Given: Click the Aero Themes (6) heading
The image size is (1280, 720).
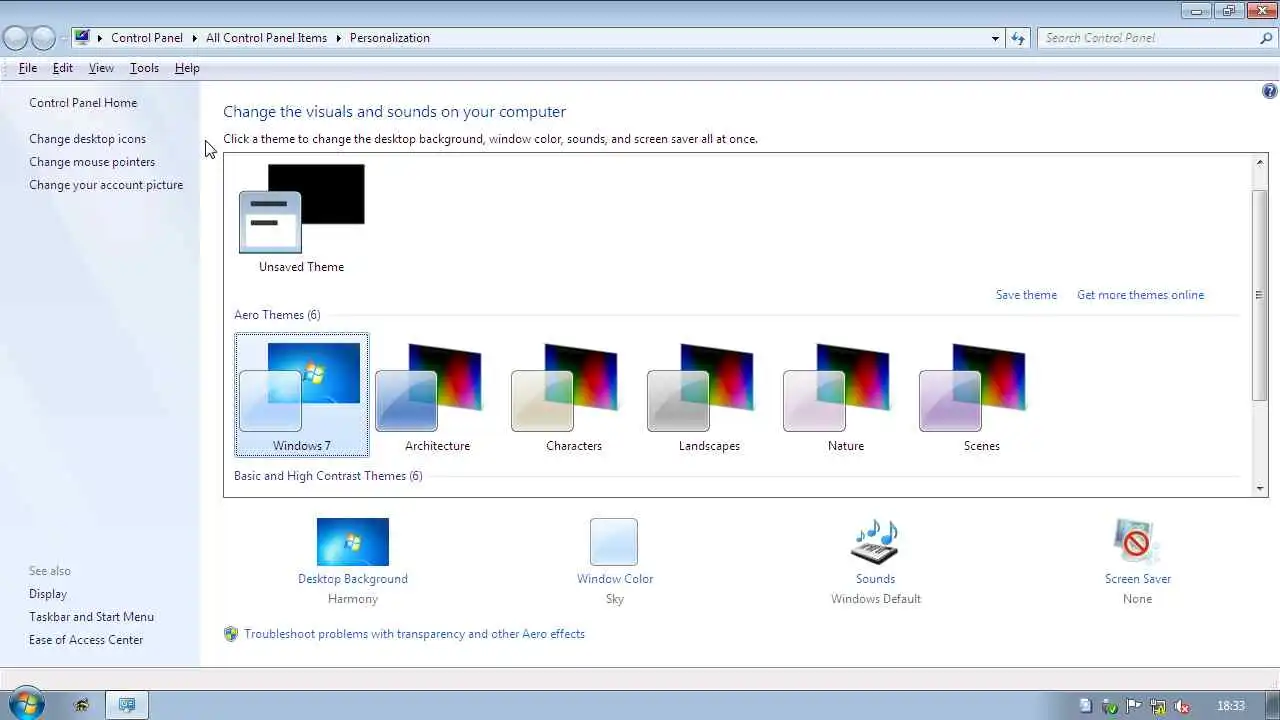Looking at the screenshot, I should [x=277, y=315].
